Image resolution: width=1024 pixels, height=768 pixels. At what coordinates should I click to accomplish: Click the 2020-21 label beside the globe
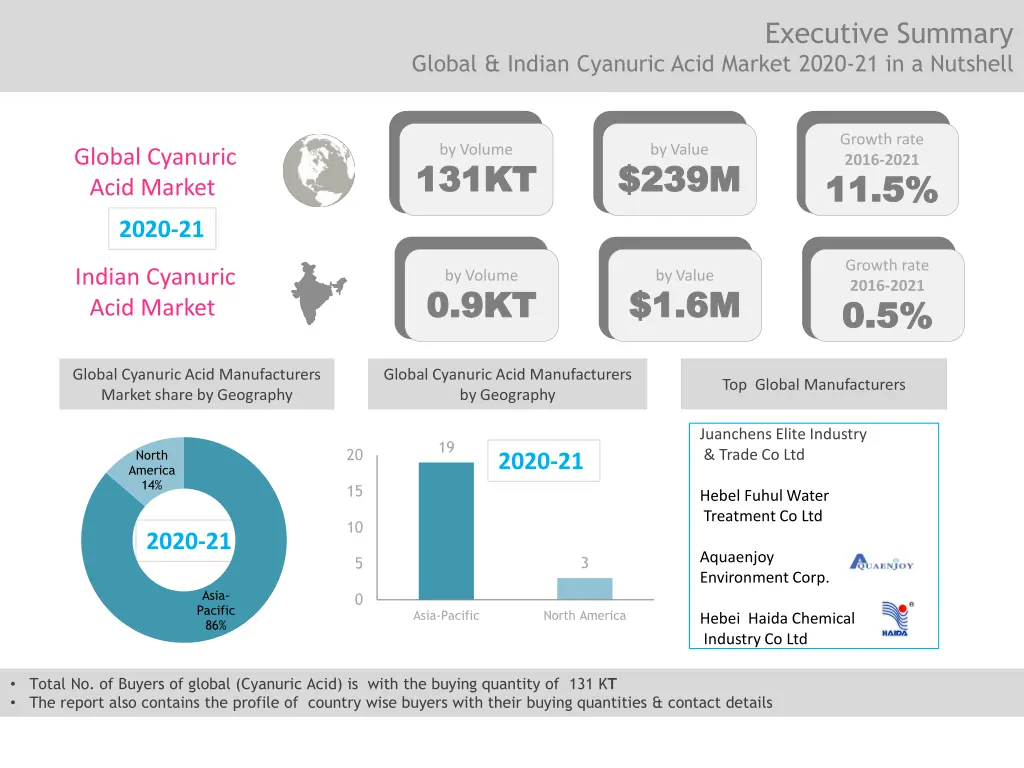coord(161,229)
